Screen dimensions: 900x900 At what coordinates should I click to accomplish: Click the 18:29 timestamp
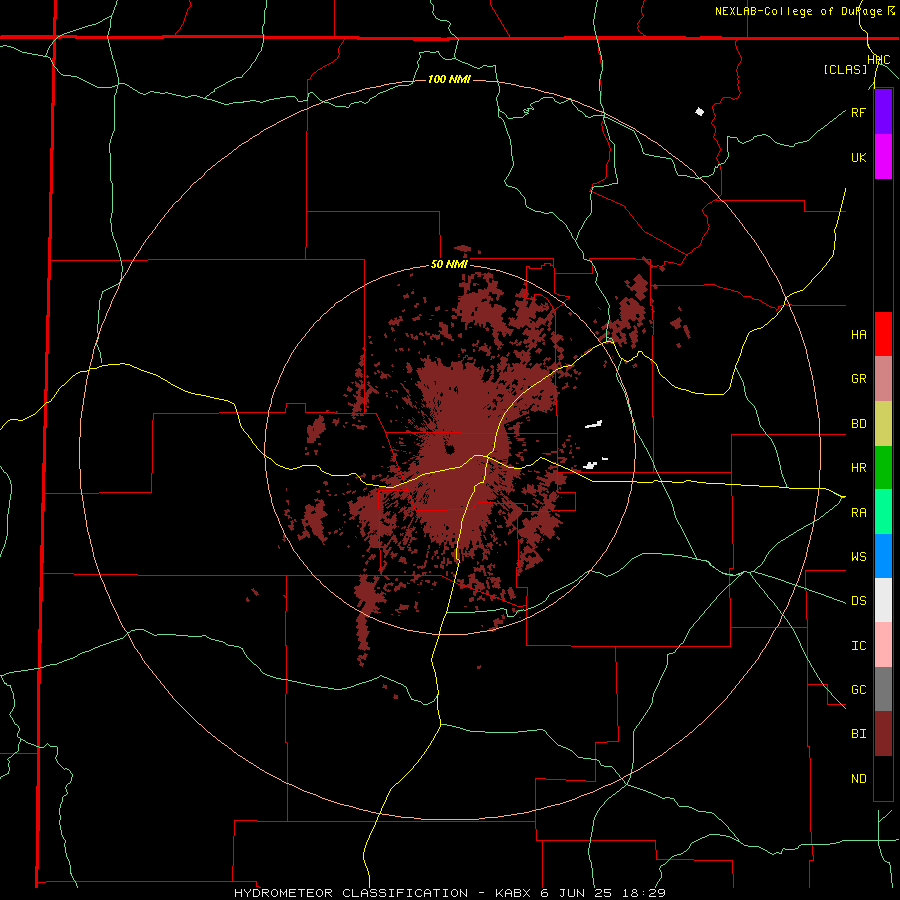[x=643, y=893]
